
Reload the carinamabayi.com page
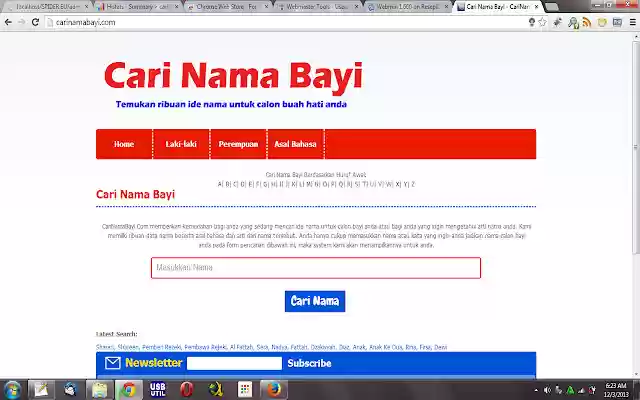pos(36,22)
